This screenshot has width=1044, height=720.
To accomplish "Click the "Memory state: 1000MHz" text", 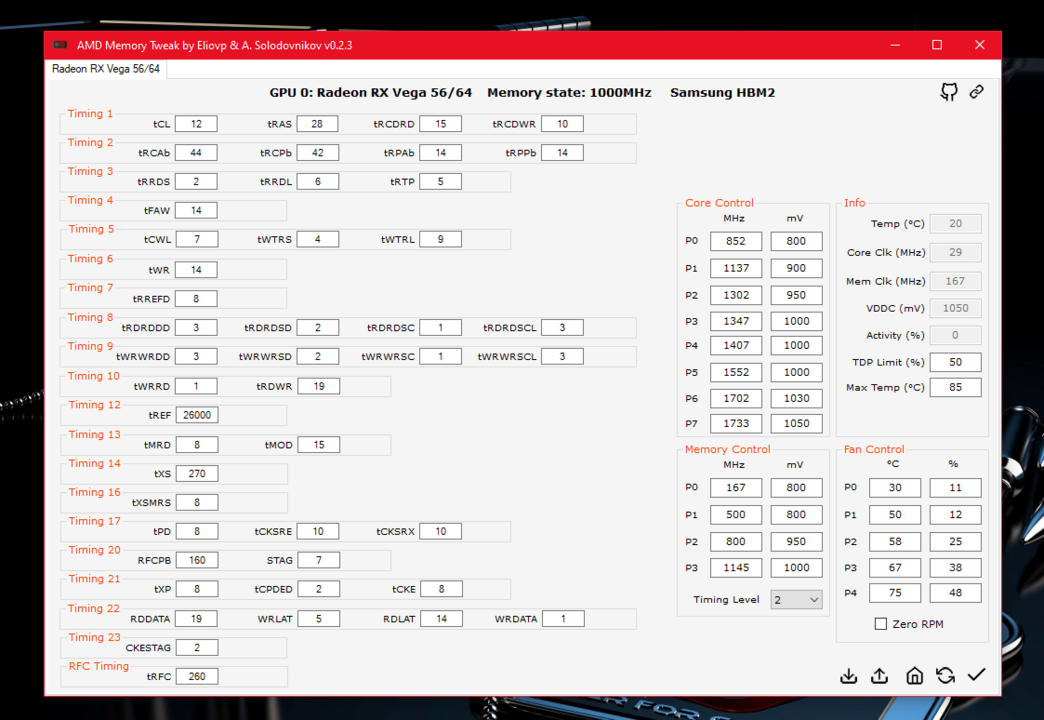I will point(569,93).
